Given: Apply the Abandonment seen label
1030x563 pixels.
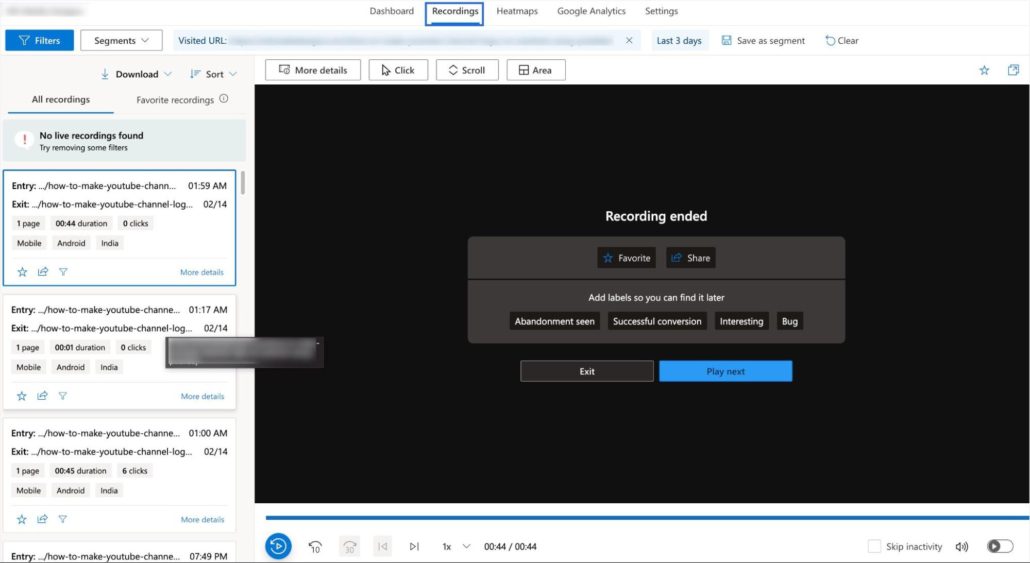Looking at the screenshot, I should (x=554, y=321).
